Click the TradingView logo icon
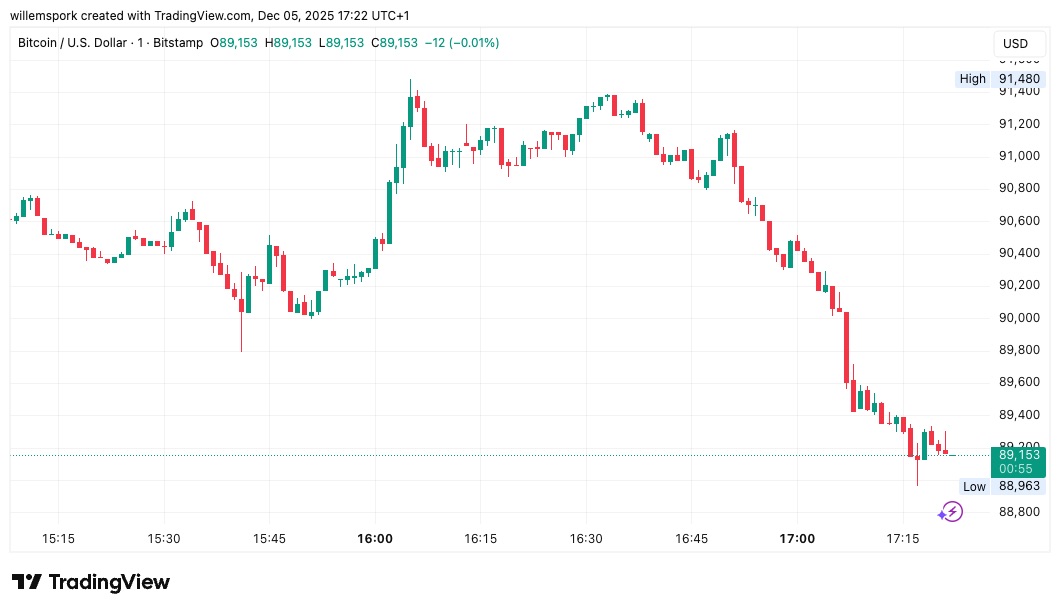1060x612 pixels. (26, 582)
